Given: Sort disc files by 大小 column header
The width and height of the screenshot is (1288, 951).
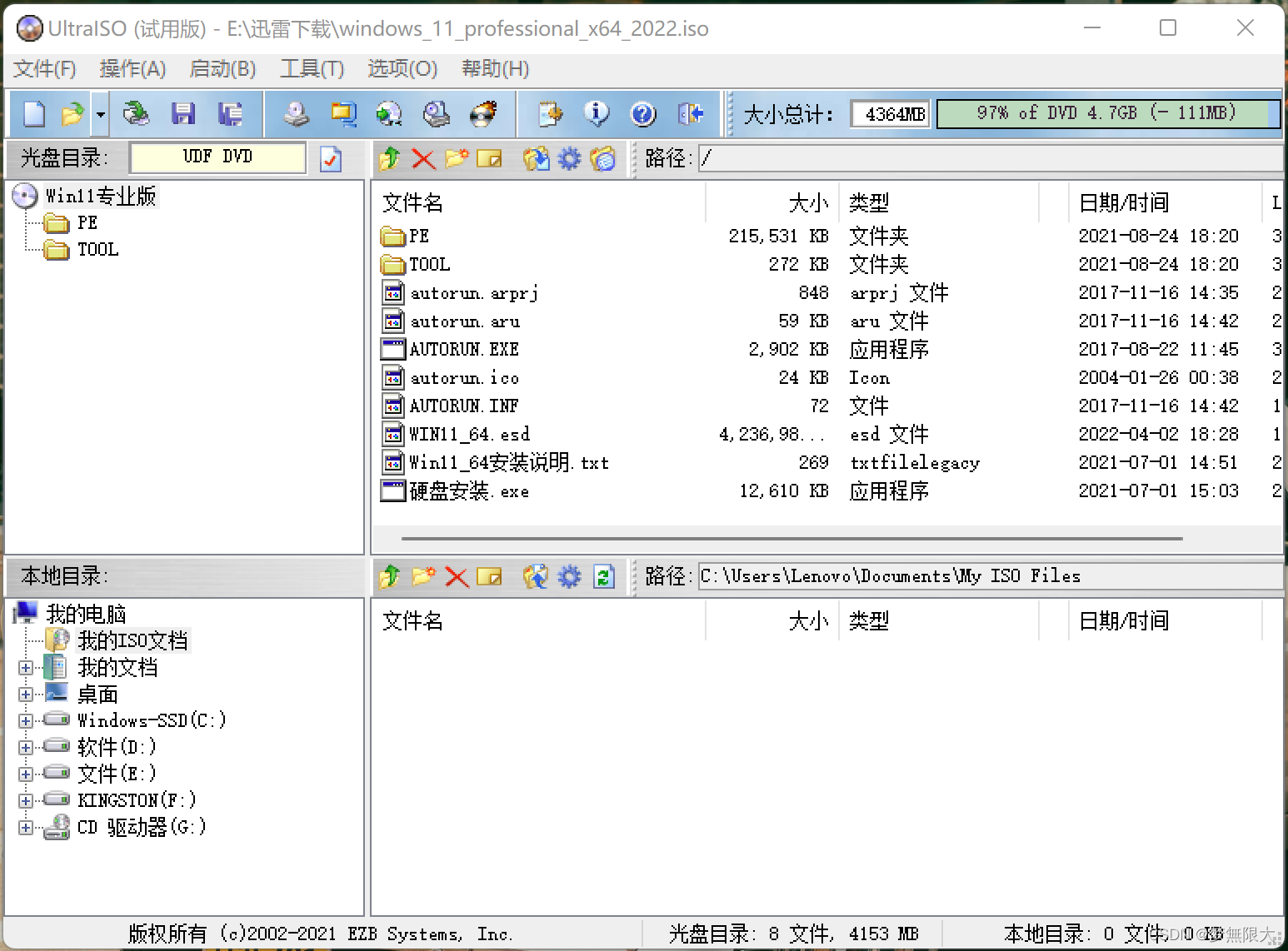Looking at the screenshot, I should tap(772, 202).
